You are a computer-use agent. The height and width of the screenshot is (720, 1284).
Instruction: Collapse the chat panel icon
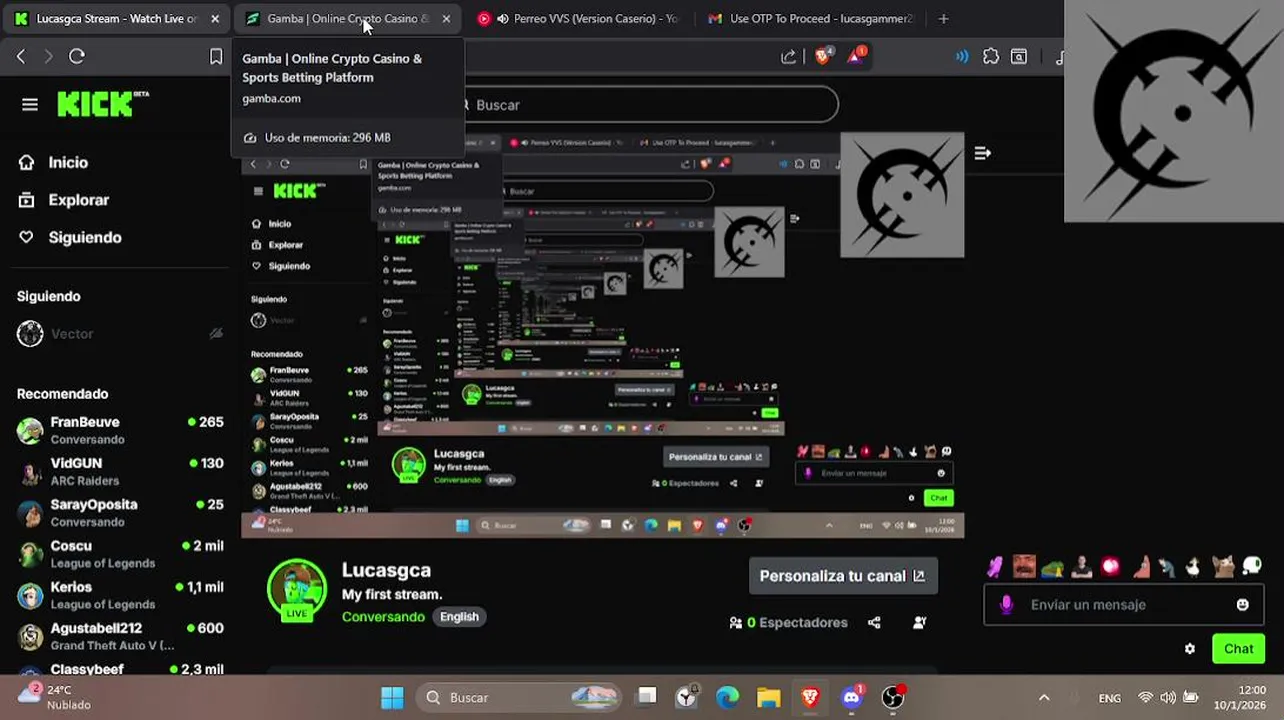click(982, 153)
